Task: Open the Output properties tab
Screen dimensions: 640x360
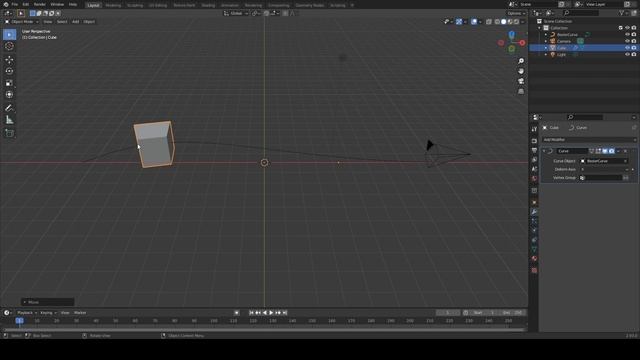Action: (534, 151)
